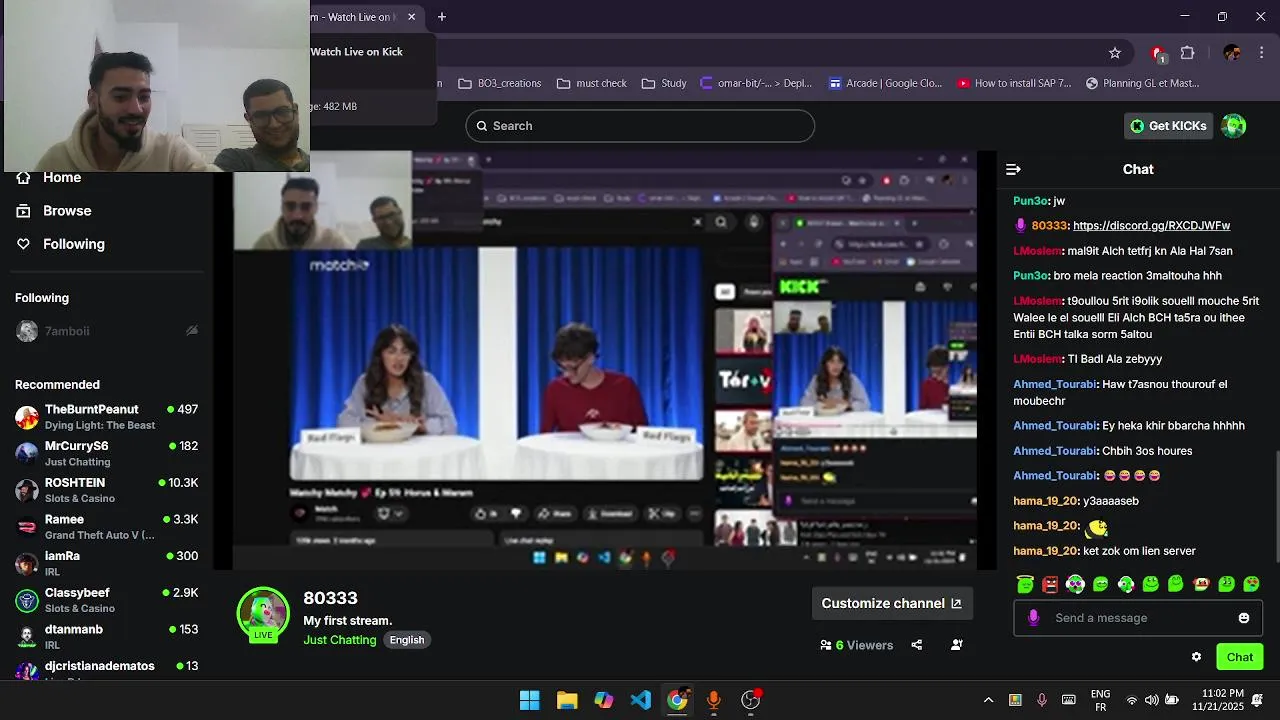Click Windows Start button
The height and width of the screenshot is (720, 1280).
pyautogui.click(x=530, y=700)
